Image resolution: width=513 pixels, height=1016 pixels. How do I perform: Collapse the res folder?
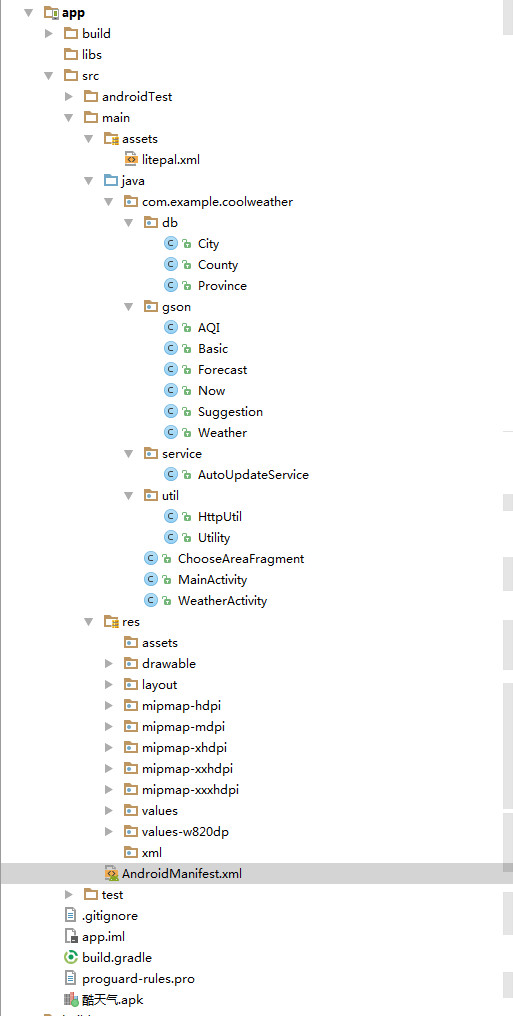[89, 622]
